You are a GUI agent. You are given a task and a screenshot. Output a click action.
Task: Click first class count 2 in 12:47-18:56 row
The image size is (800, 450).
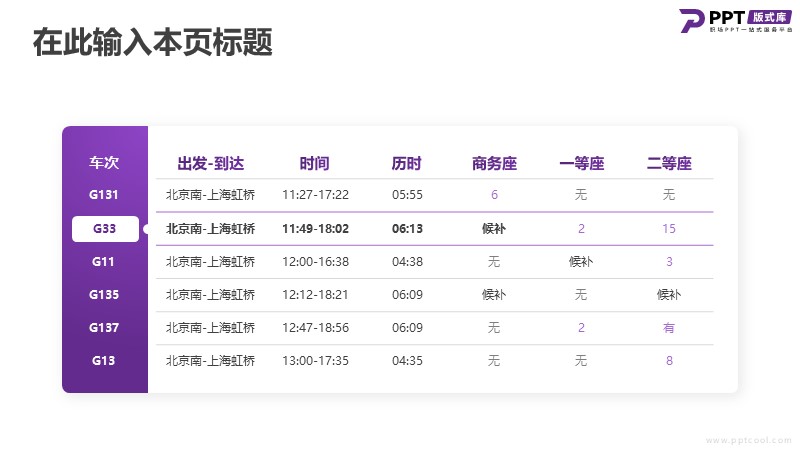point(581,328)
